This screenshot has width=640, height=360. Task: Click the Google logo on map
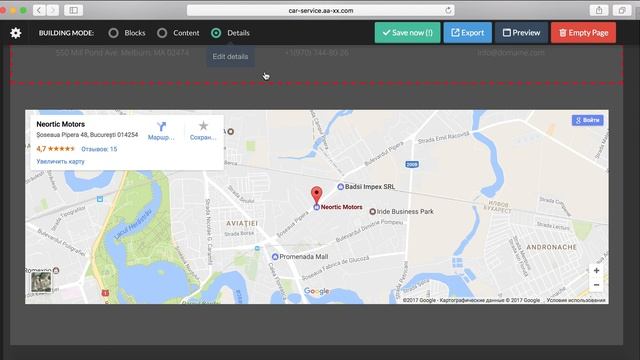coord(316,291)
